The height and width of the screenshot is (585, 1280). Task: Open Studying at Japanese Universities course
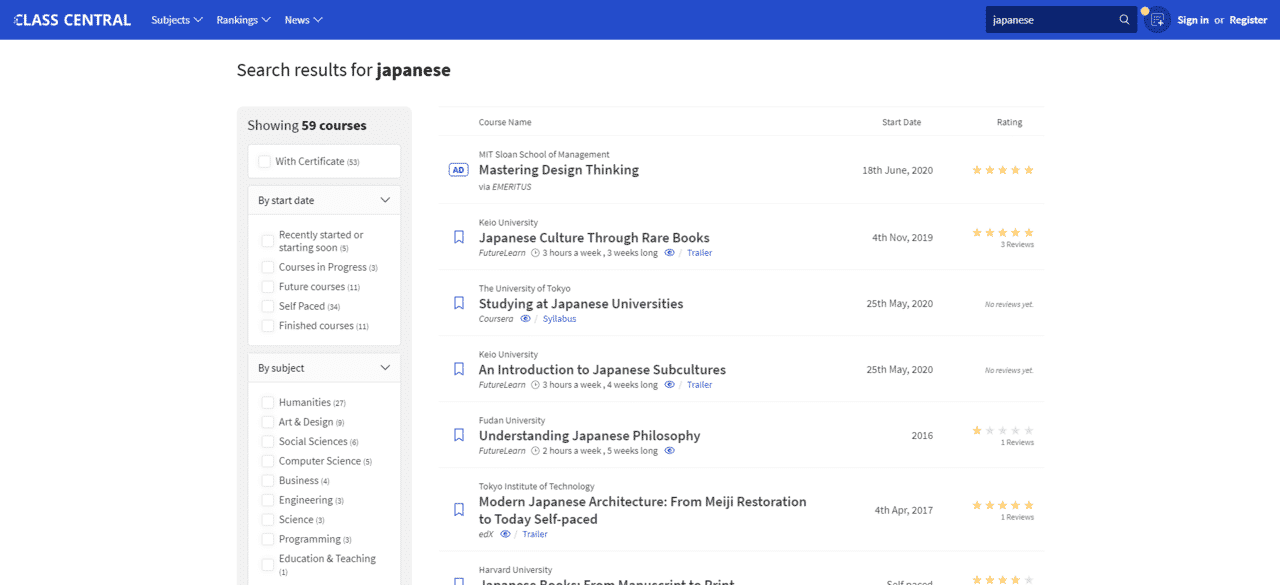click(x=581, y=304)
